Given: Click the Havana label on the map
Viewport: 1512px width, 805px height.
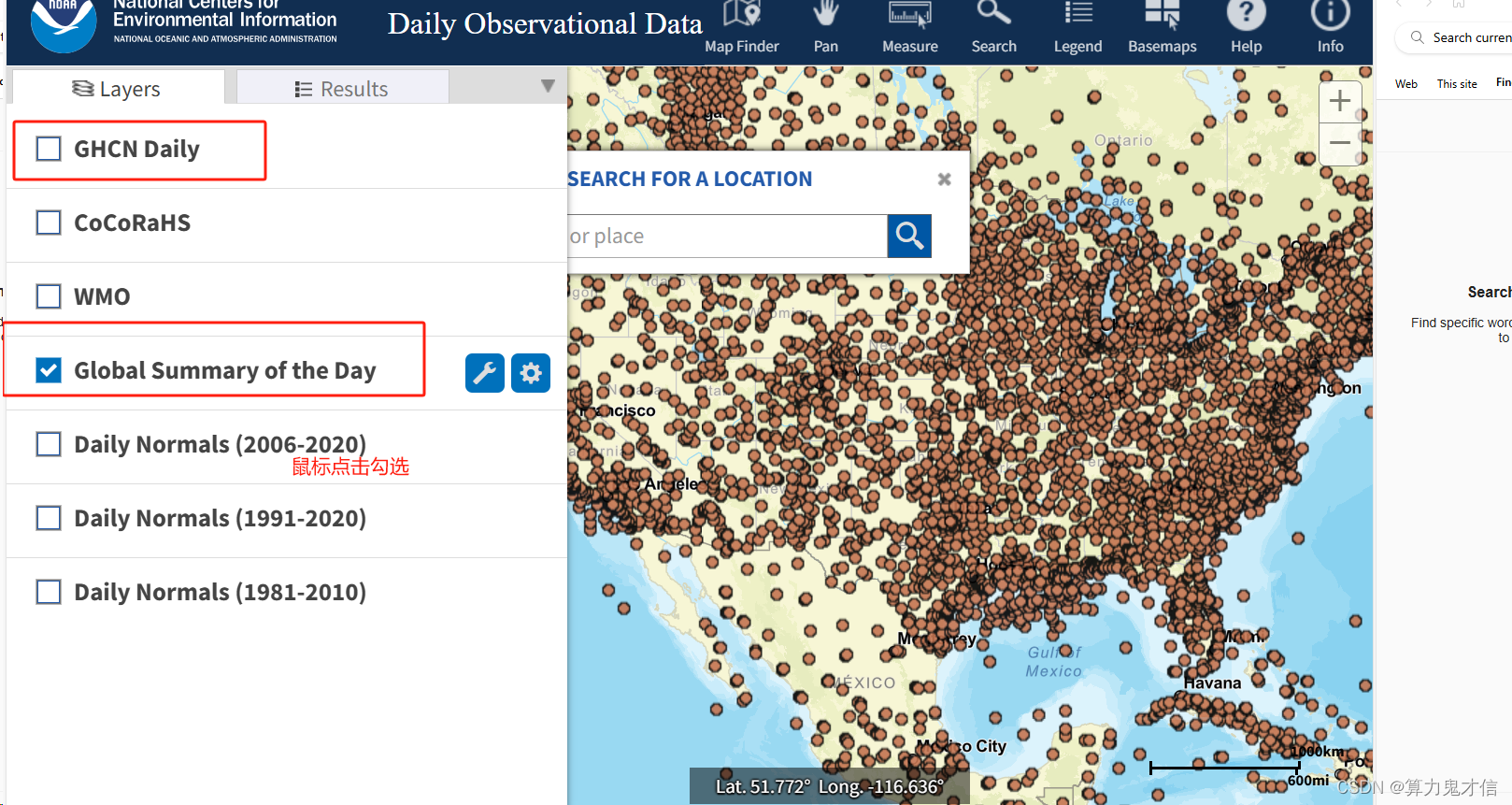Looking at the screenshot, I should coord(1212,683).
